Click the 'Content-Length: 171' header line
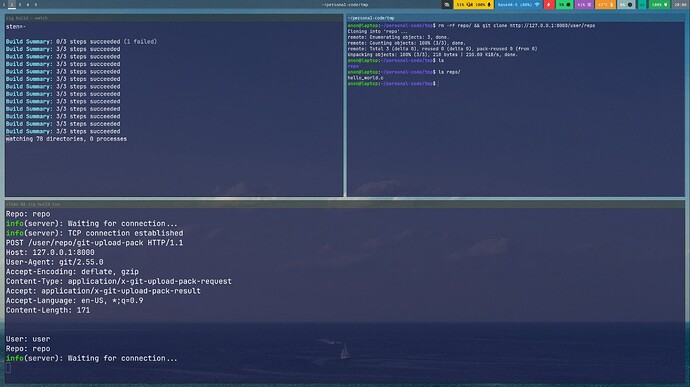The width and height of the screenshot is (690, 387). click(x=48, y=310)
